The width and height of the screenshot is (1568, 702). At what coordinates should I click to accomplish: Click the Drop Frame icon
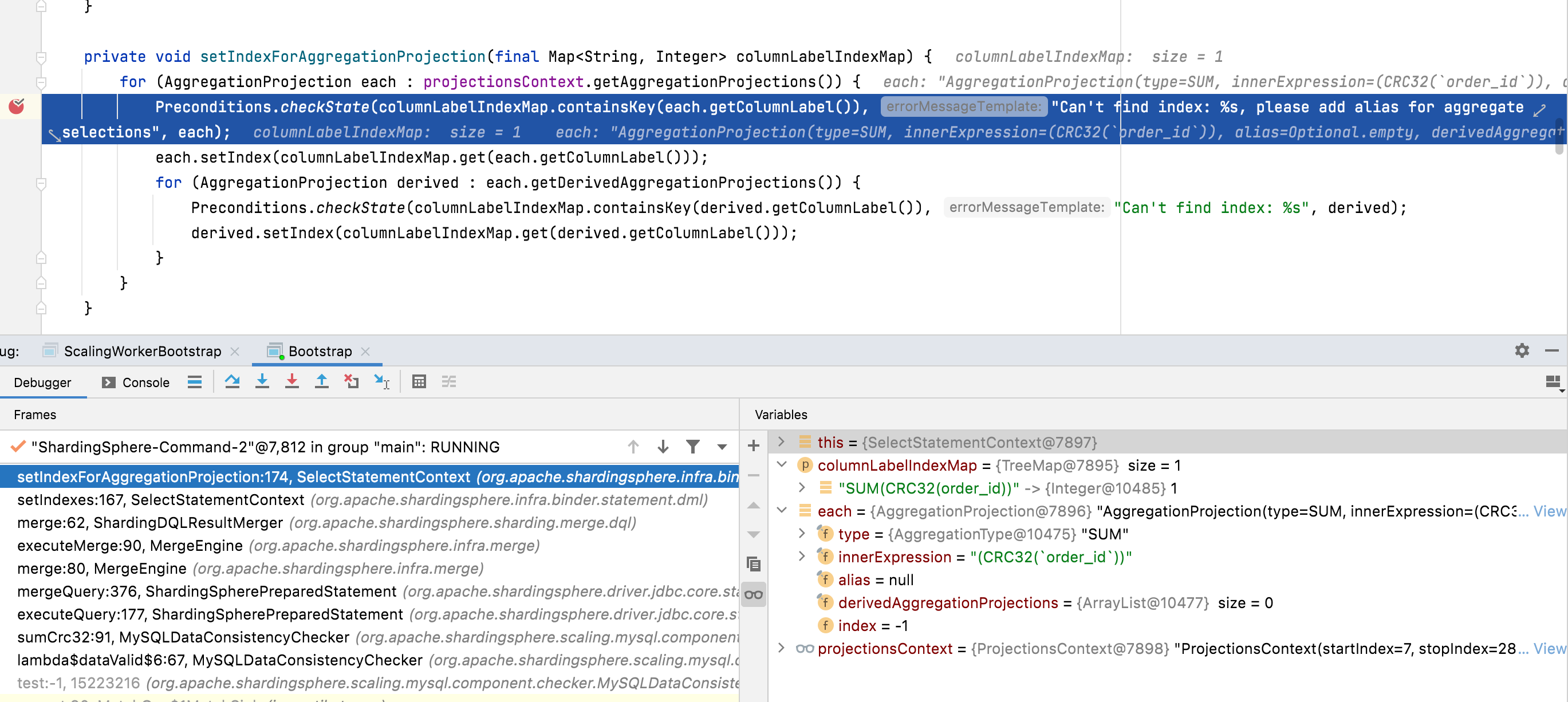[351, 382]
